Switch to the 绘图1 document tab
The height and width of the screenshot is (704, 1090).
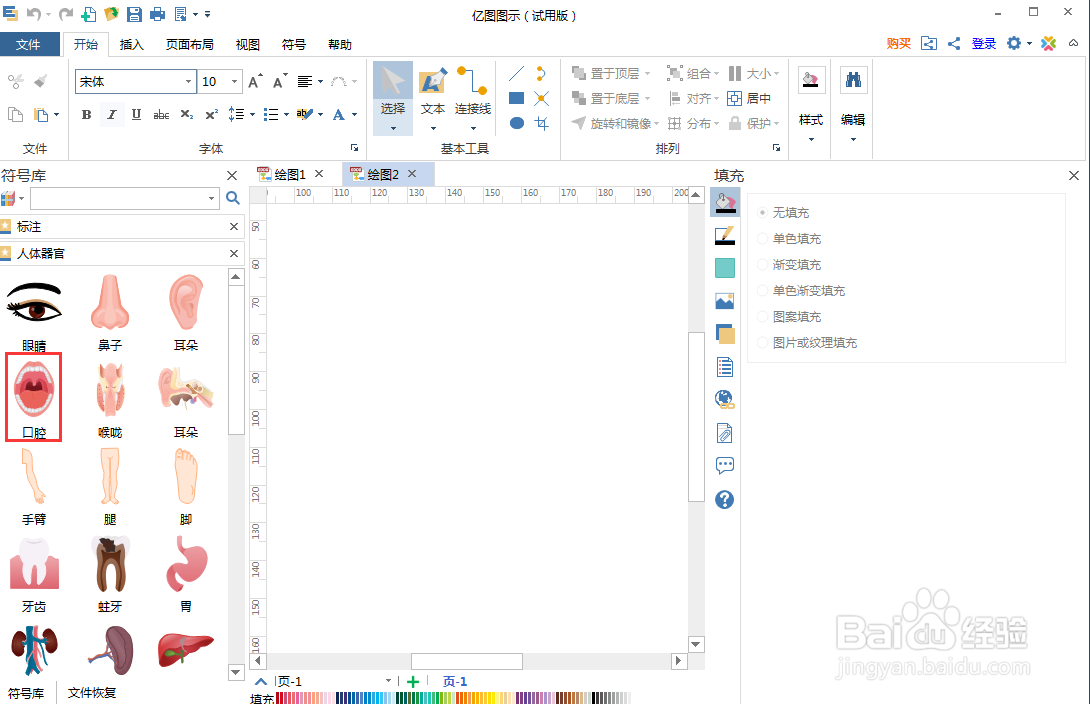289,173
